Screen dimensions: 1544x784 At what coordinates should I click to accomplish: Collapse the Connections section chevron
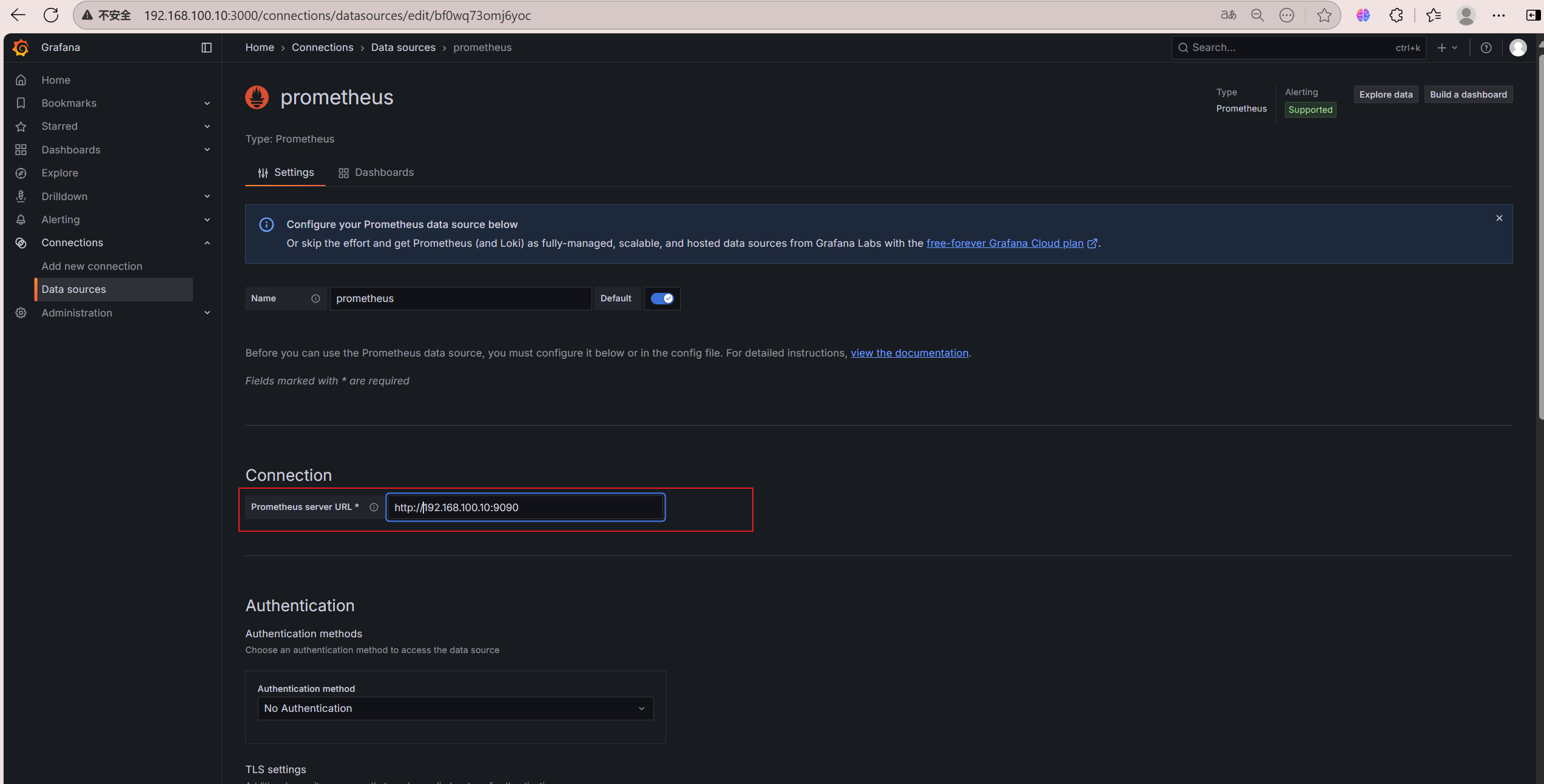tap(207, 243)
